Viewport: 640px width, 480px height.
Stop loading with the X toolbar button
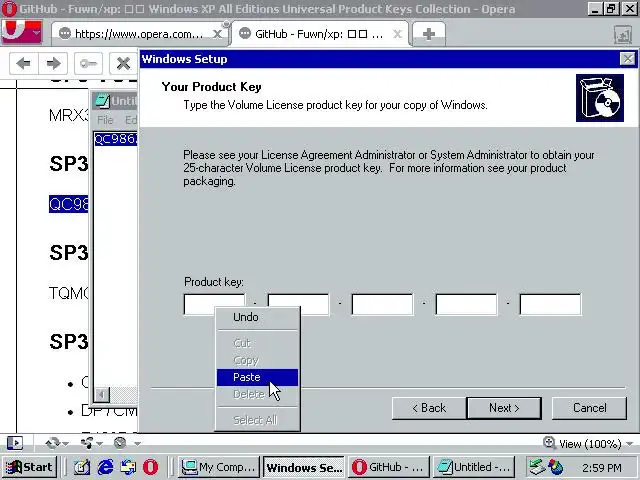[123, 63]
